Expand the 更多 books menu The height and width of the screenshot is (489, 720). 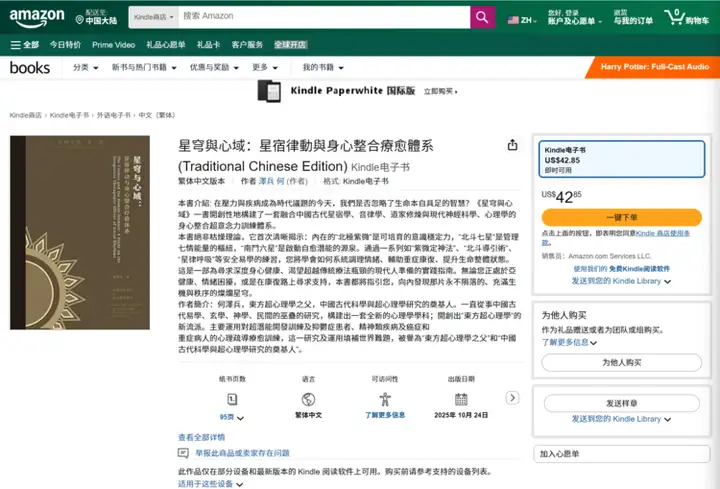coord(264,67)
